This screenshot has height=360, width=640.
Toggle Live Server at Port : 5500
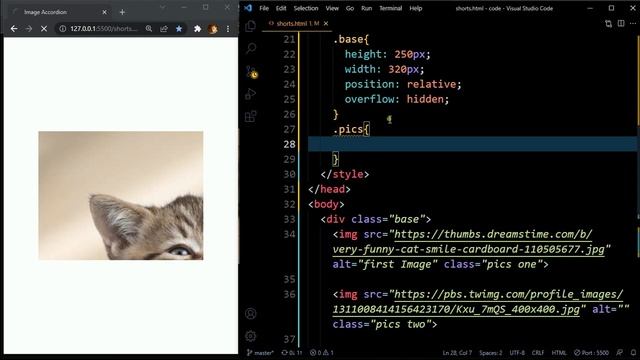click(x=591, y=353)
